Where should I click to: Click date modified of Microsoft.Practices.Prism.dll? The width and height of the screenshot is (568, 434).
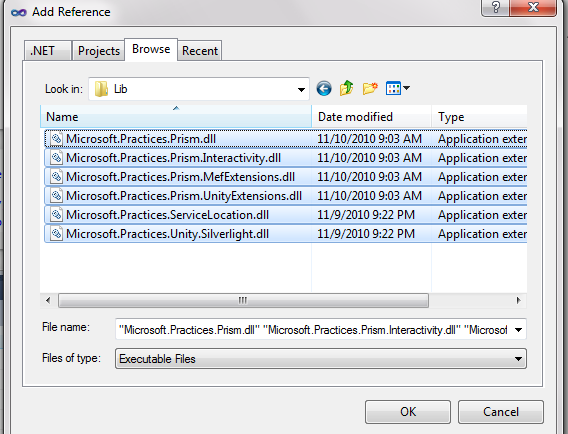369,139
